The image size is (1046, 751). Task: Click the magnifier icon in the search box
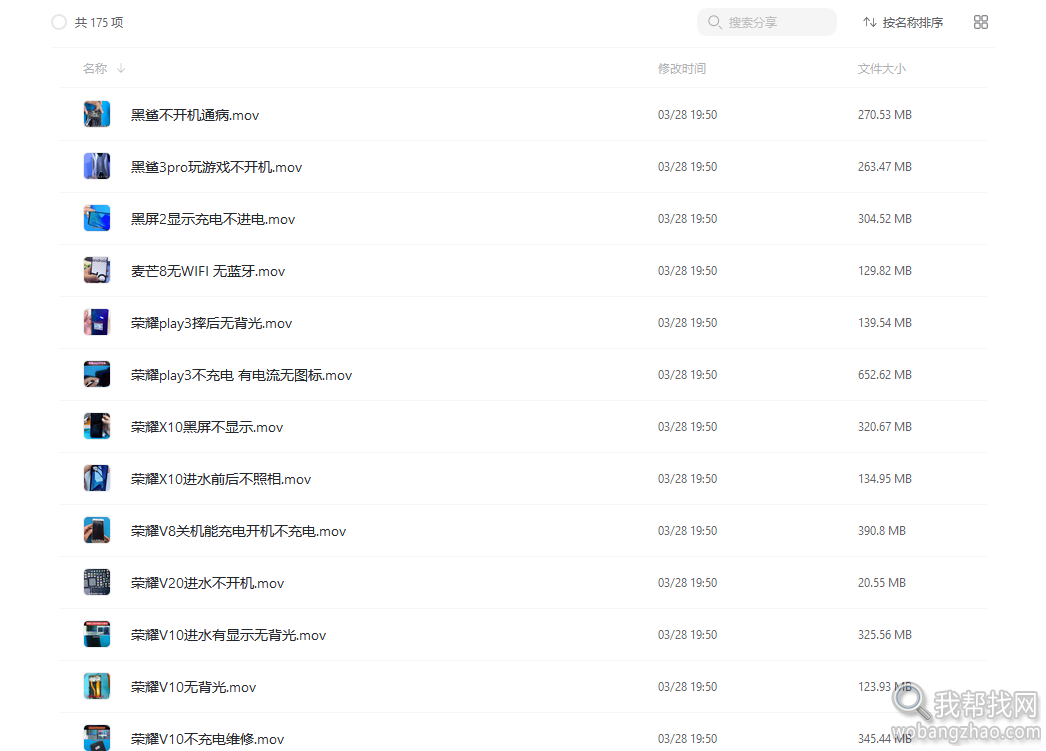tap(714, 22)
